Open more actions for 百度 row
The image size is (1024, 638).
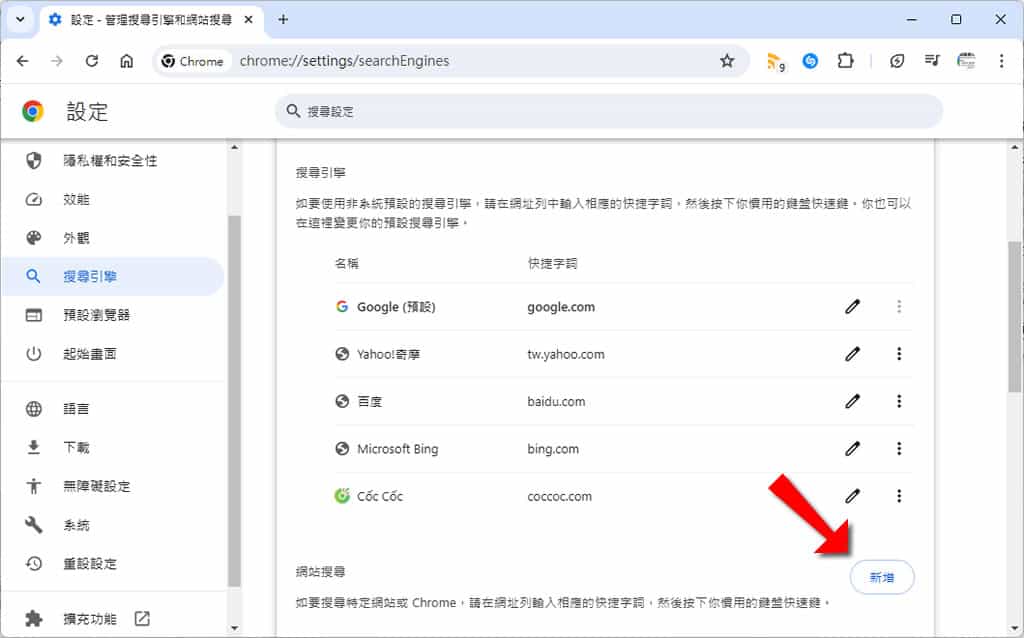(x=899, y=401)
